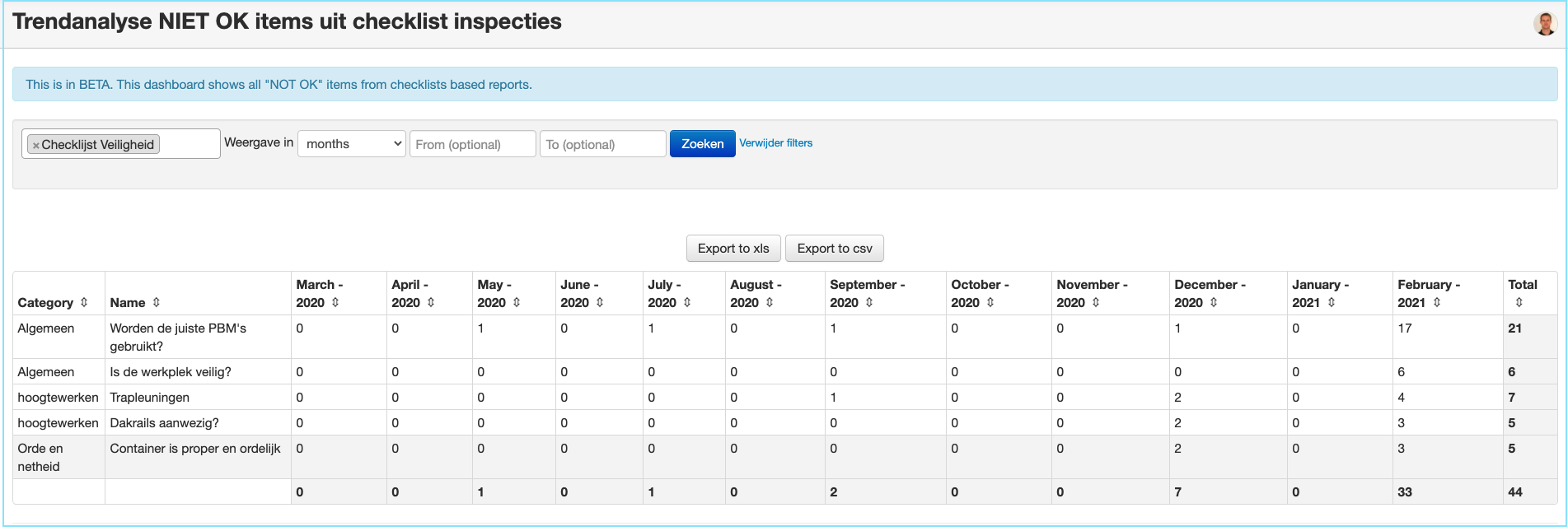Sort the October 2020 column
The width and height of the screenshot is (1568, 531).
click(990, 302)
